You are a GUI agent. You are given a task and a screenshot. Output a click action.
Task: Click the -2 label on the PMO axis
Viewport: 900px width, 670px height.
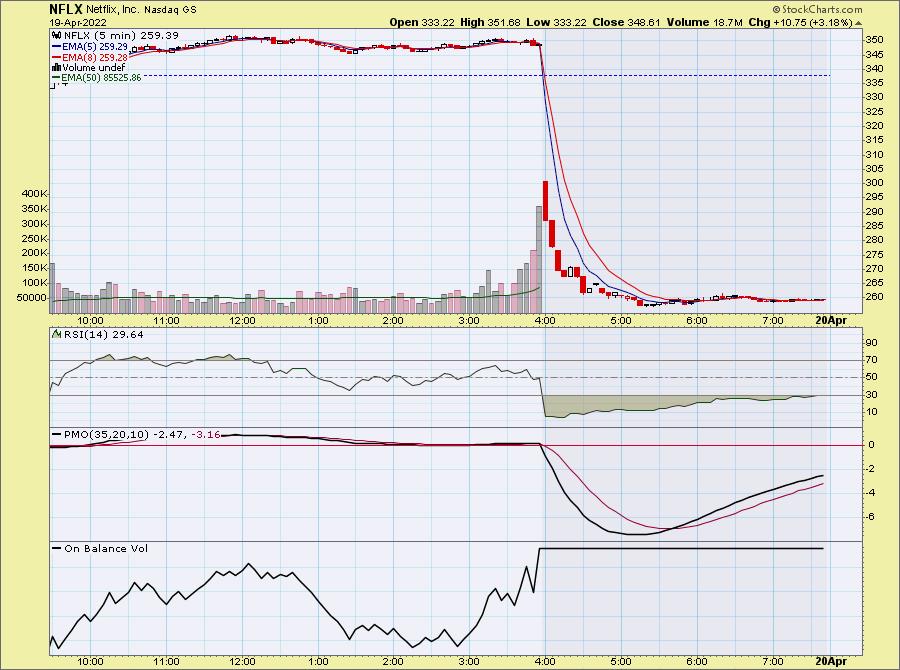[870, 468]
